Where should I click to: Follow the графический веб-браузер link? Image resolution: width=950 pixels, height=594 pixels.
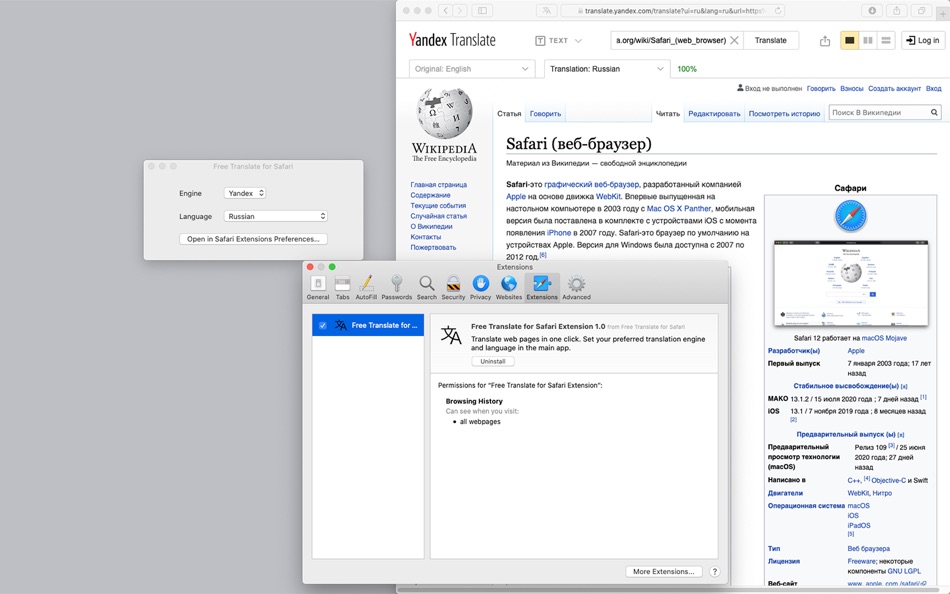pyautogui.click(x=591, y=184)
